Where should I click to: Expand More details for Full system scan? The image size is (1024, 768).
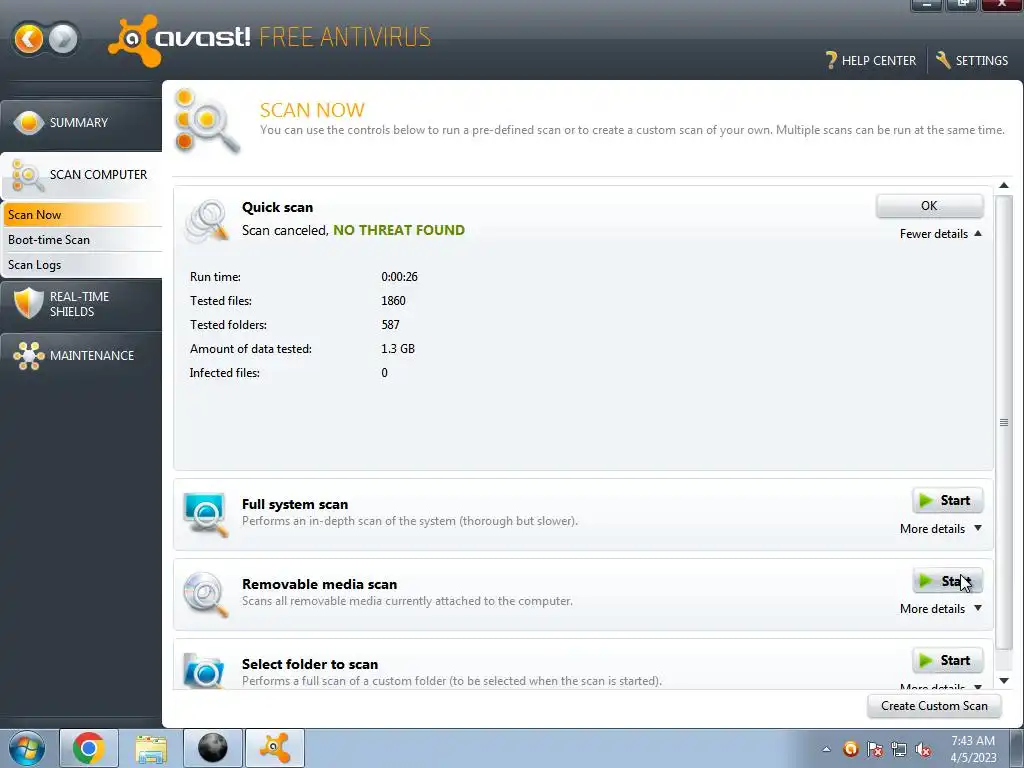tap(940, 529)
